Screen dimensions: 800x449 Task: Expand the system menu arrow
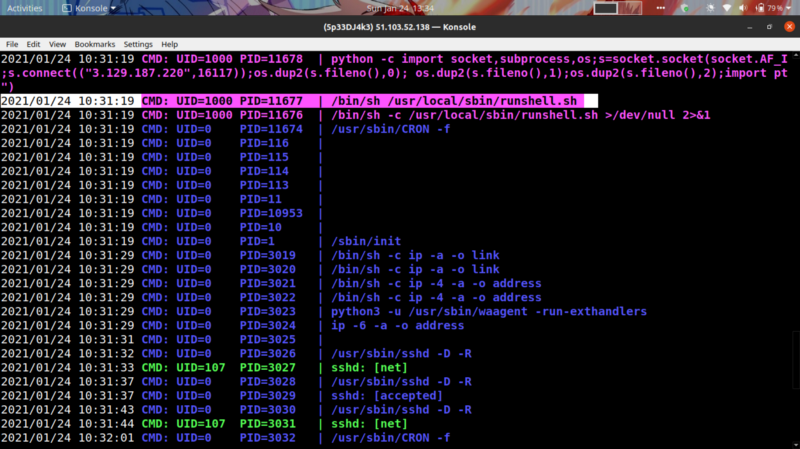pos(789,9)
